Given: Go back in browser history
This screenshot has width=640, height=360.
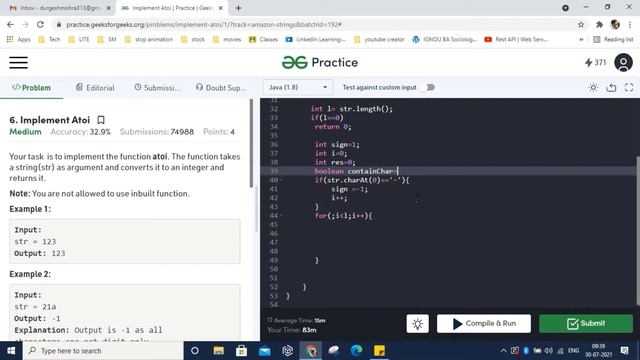Looking at the screenshot, I should (x=10, y=24).
